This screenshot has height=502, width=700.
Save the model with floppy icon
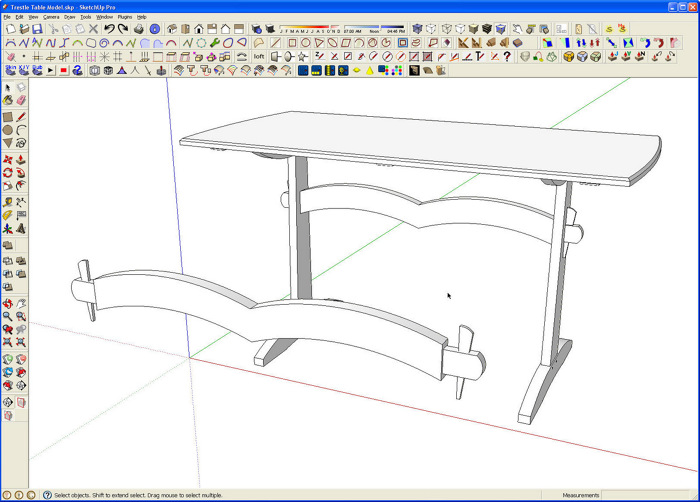38,29
